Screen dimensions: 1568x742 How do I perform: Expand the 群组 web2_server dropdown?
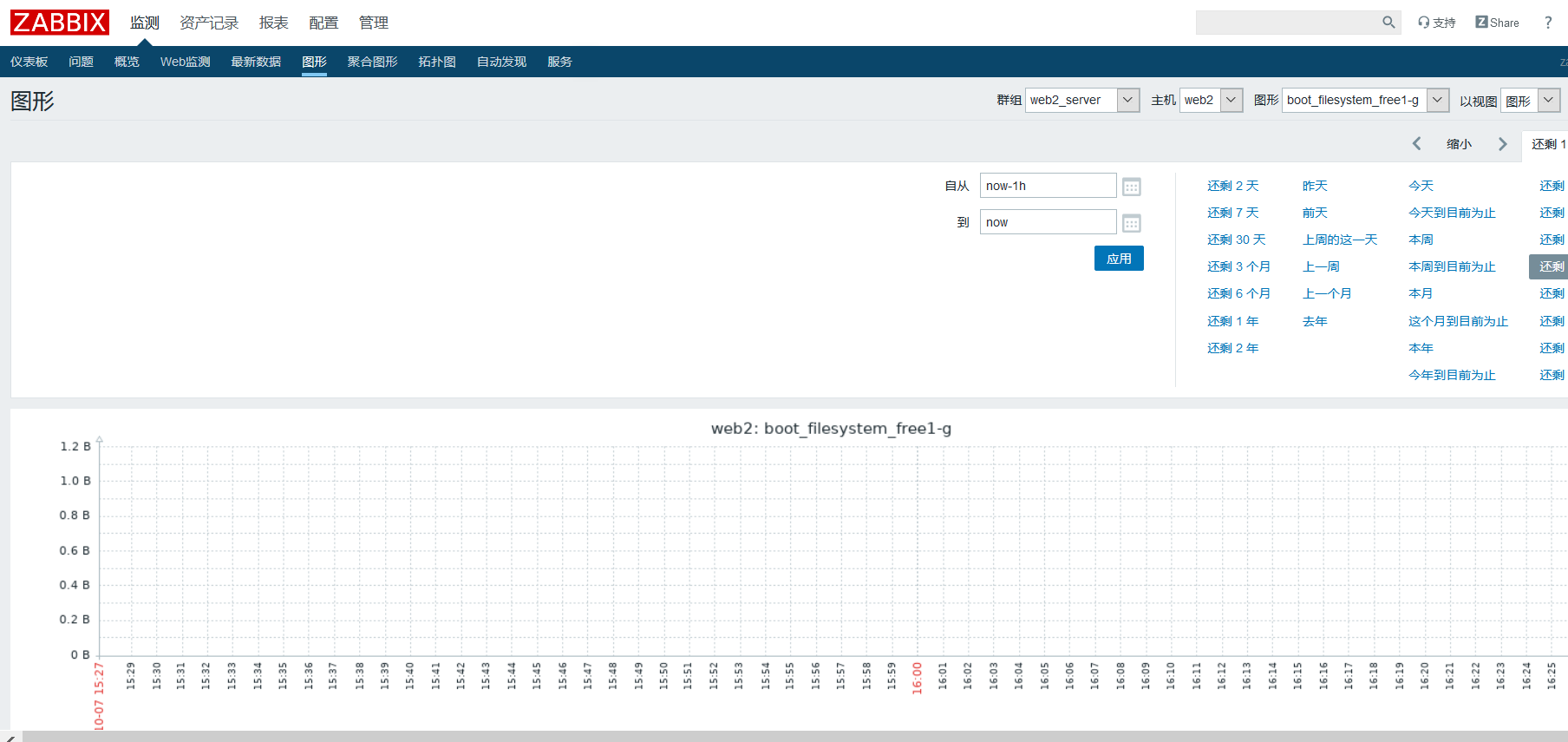tap(1082, 100)
